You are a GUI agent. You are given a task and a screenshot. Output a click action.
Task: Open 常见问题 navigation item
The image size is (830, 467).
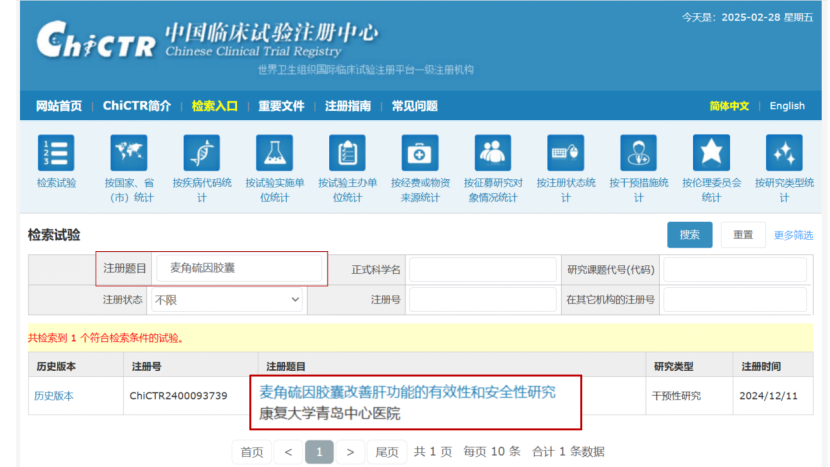pyautogui.click(x=414, y=106)
